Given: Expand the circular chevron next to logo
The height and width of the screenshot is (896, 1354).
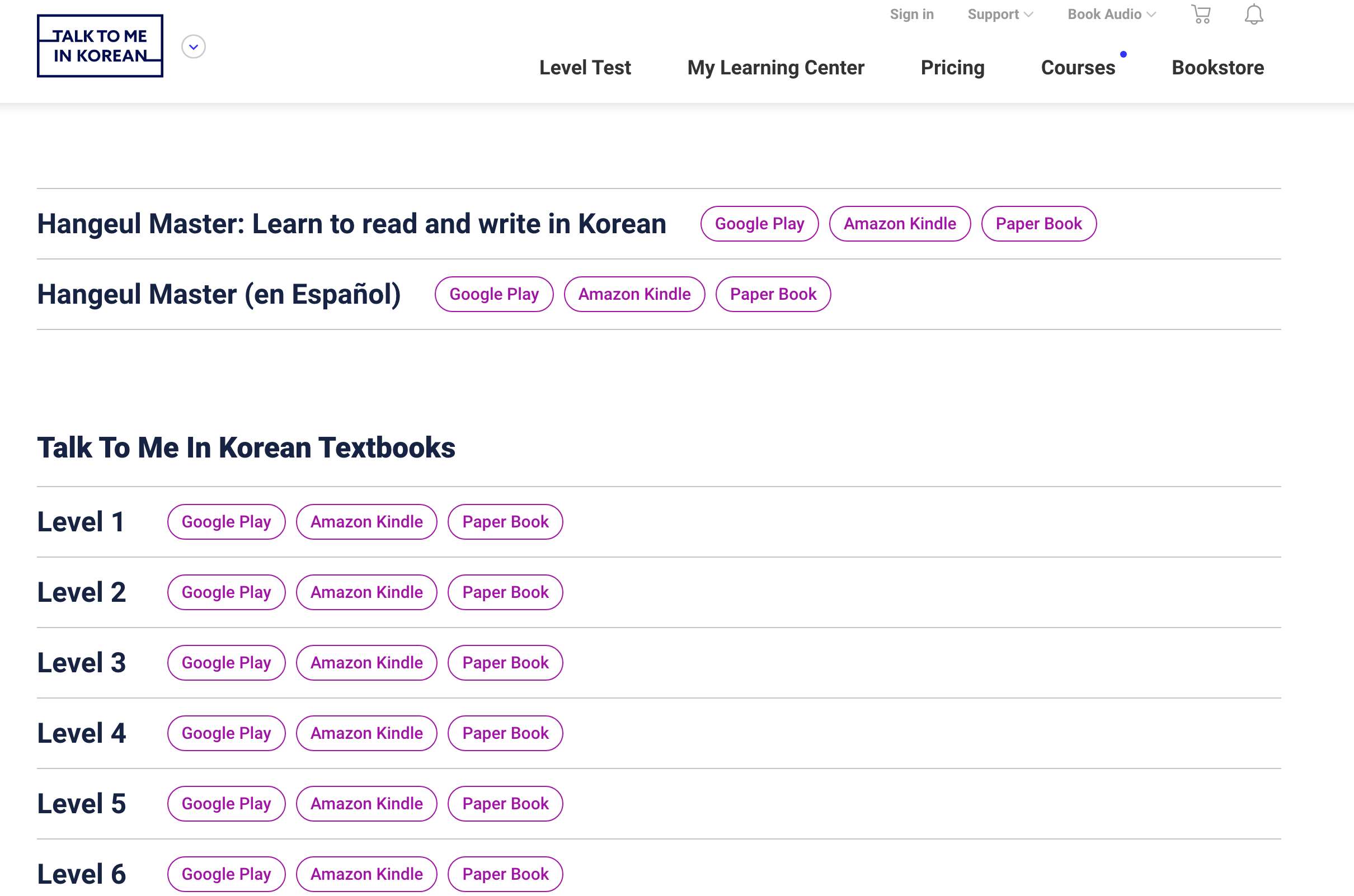Looking at the screenshot, I should pos(194,47).
